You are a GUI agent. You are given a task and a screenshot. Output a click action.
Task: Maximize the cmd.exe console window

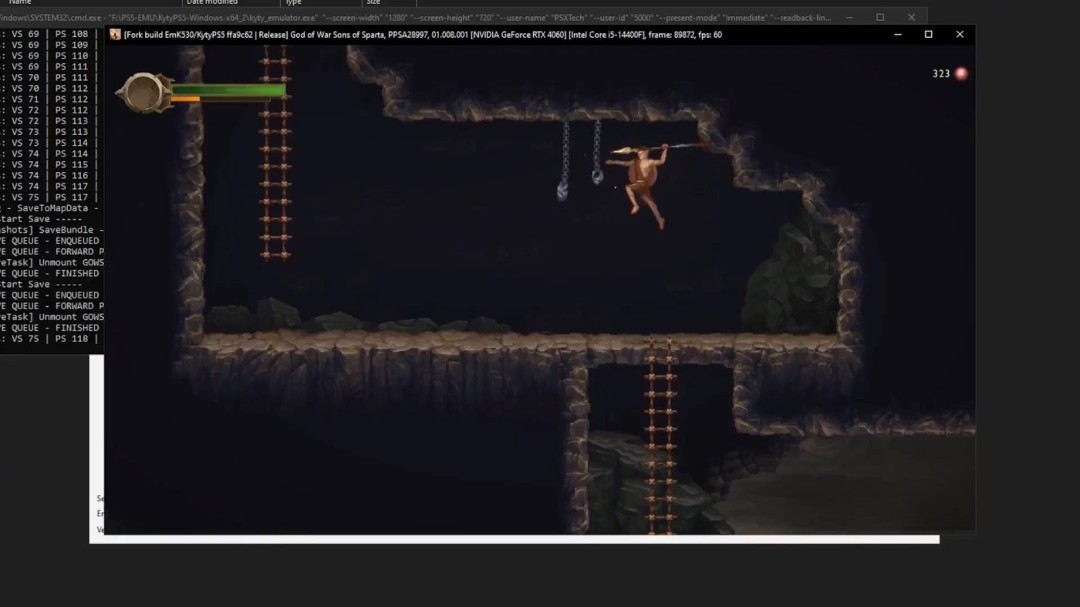pyautogui.click(x=880, y=17)
